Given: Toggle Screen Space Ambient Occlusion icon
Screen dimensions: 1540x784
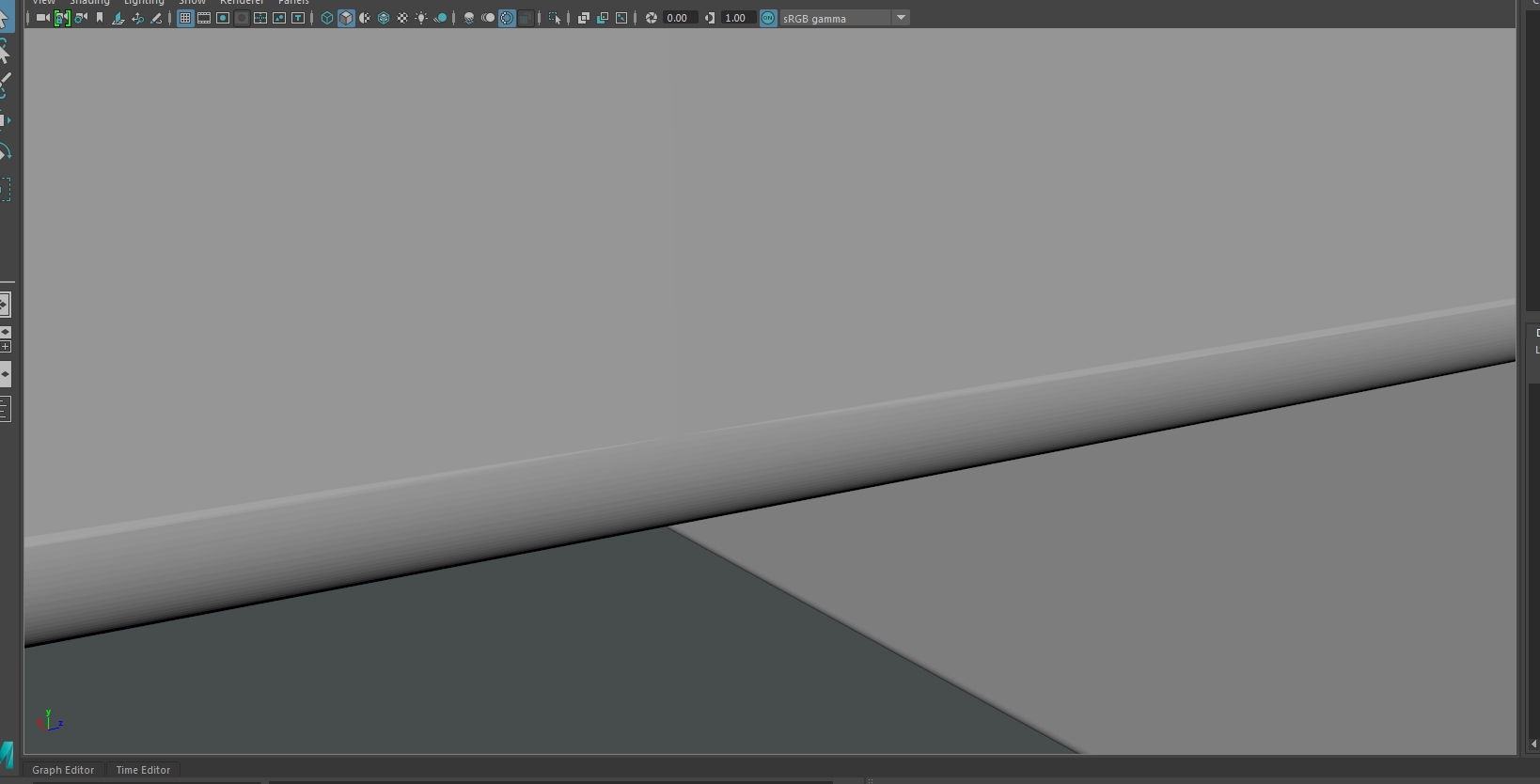Looking at the screenshot, I should pyautogui.click(x=469, y=18).
